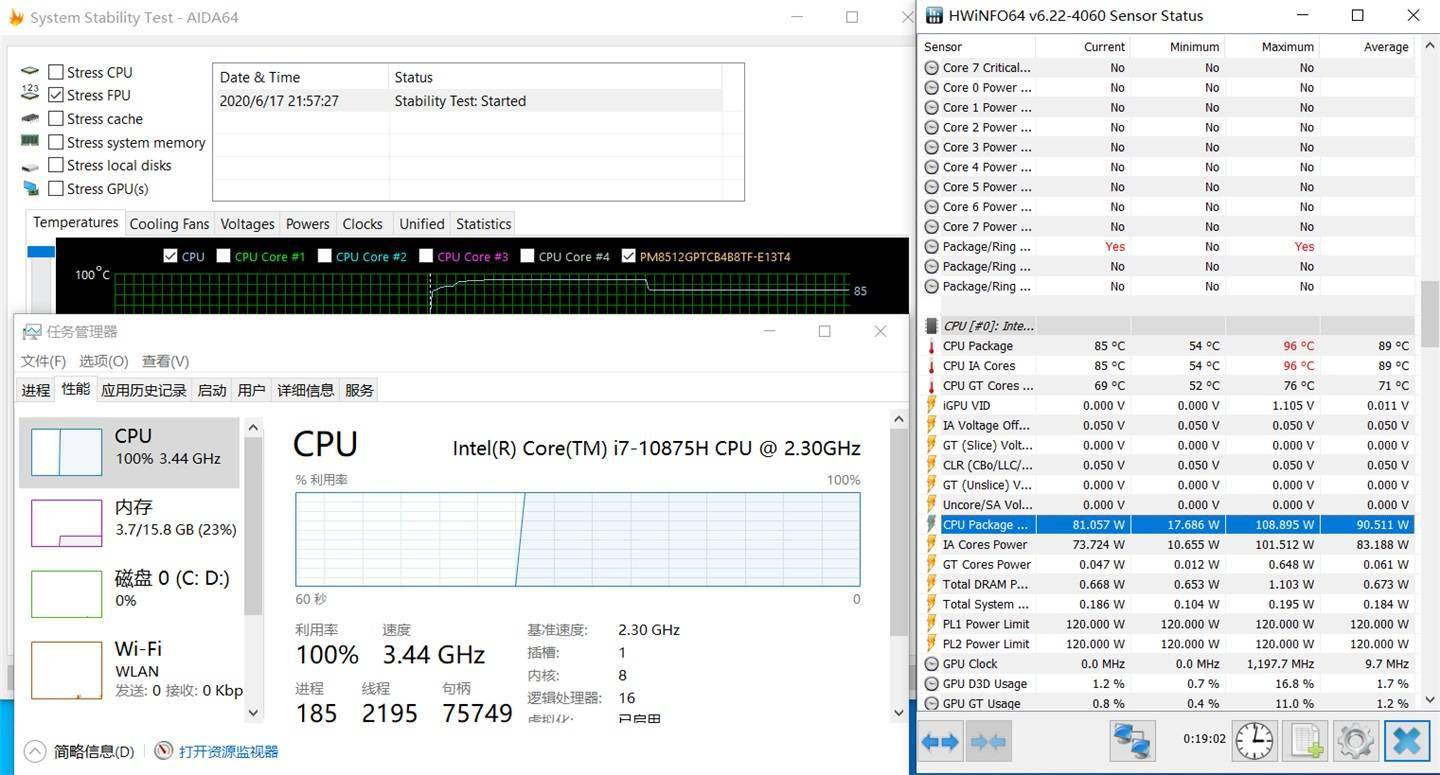Enable CPU Core #2 graph checkbox
Viewport: 1440px width, 775px height.
click(324, 256)
